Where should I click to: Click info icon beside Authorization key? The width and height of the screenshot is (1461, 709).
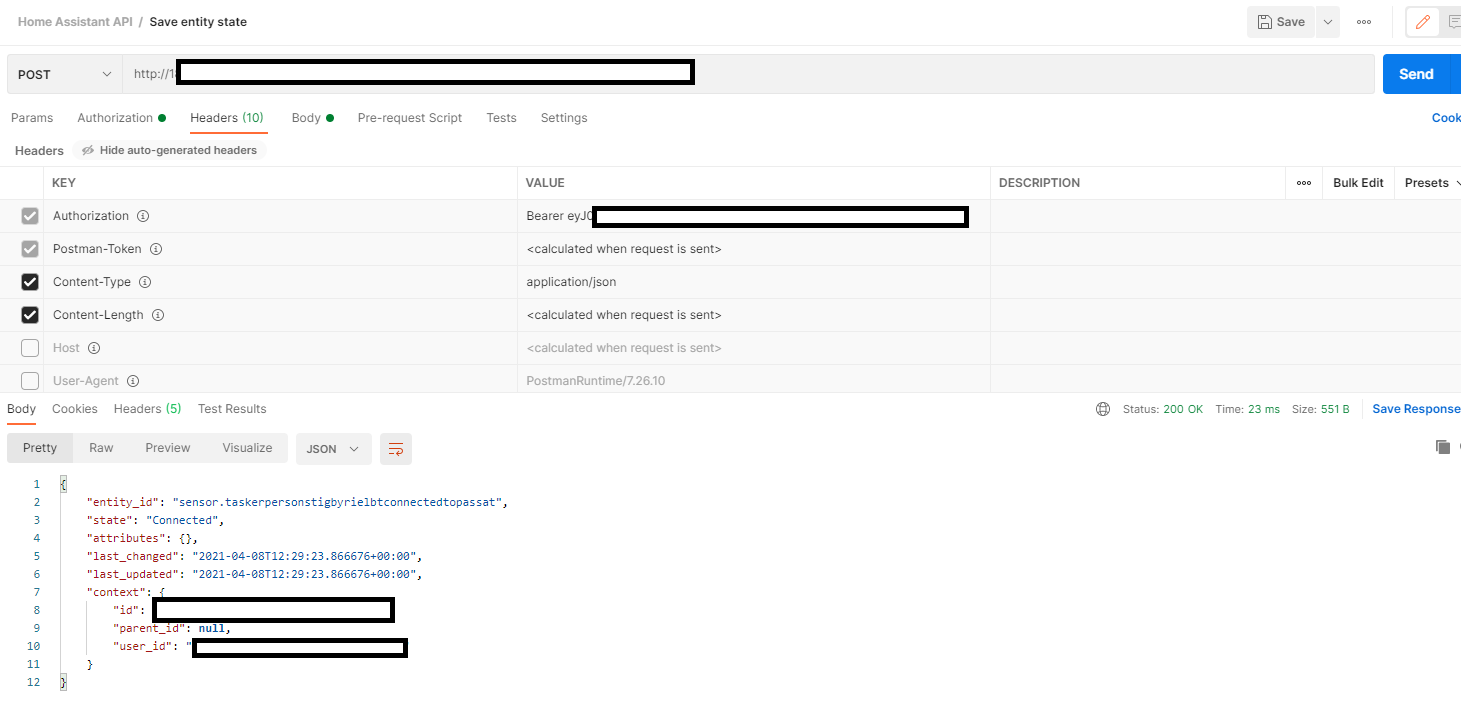coord(143,216)
